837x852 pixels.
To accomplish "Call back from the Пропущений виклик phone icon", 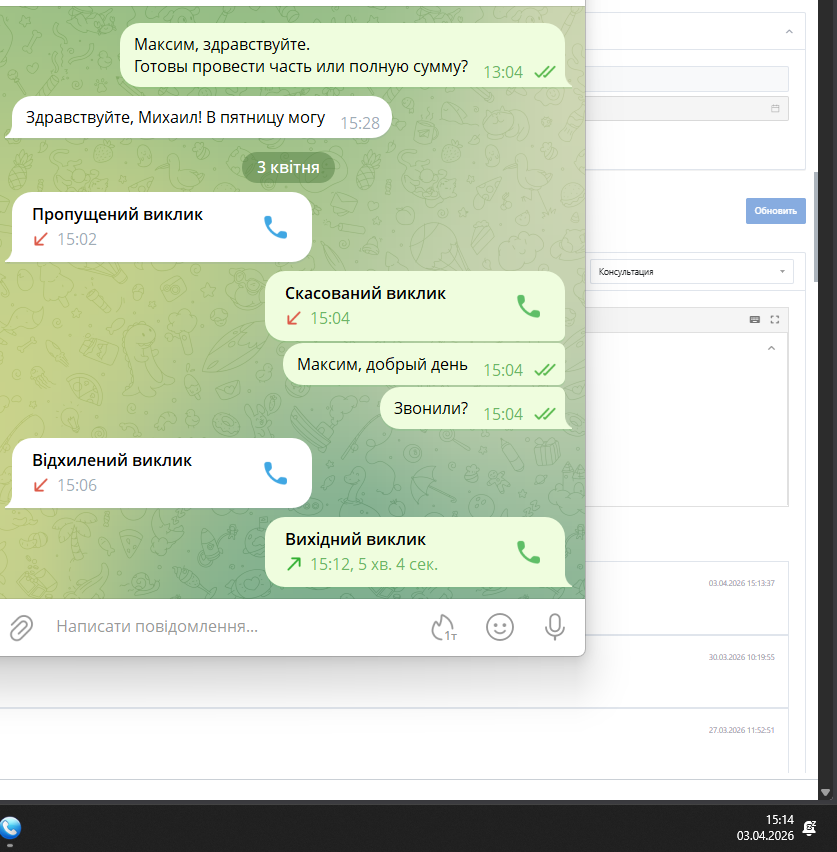I will click(x=275, y=227).
